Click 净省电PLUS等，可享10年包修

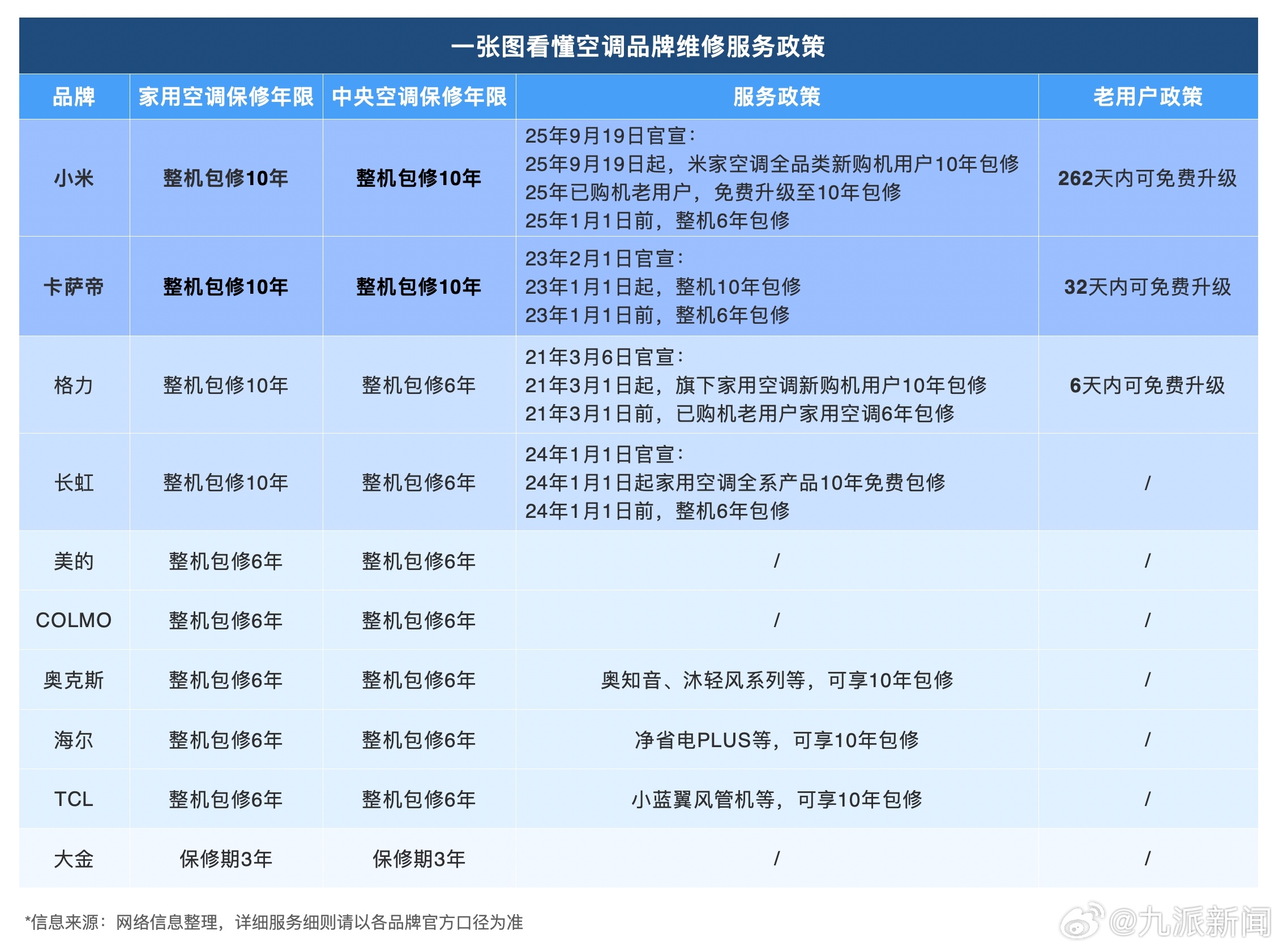[776, 739]
